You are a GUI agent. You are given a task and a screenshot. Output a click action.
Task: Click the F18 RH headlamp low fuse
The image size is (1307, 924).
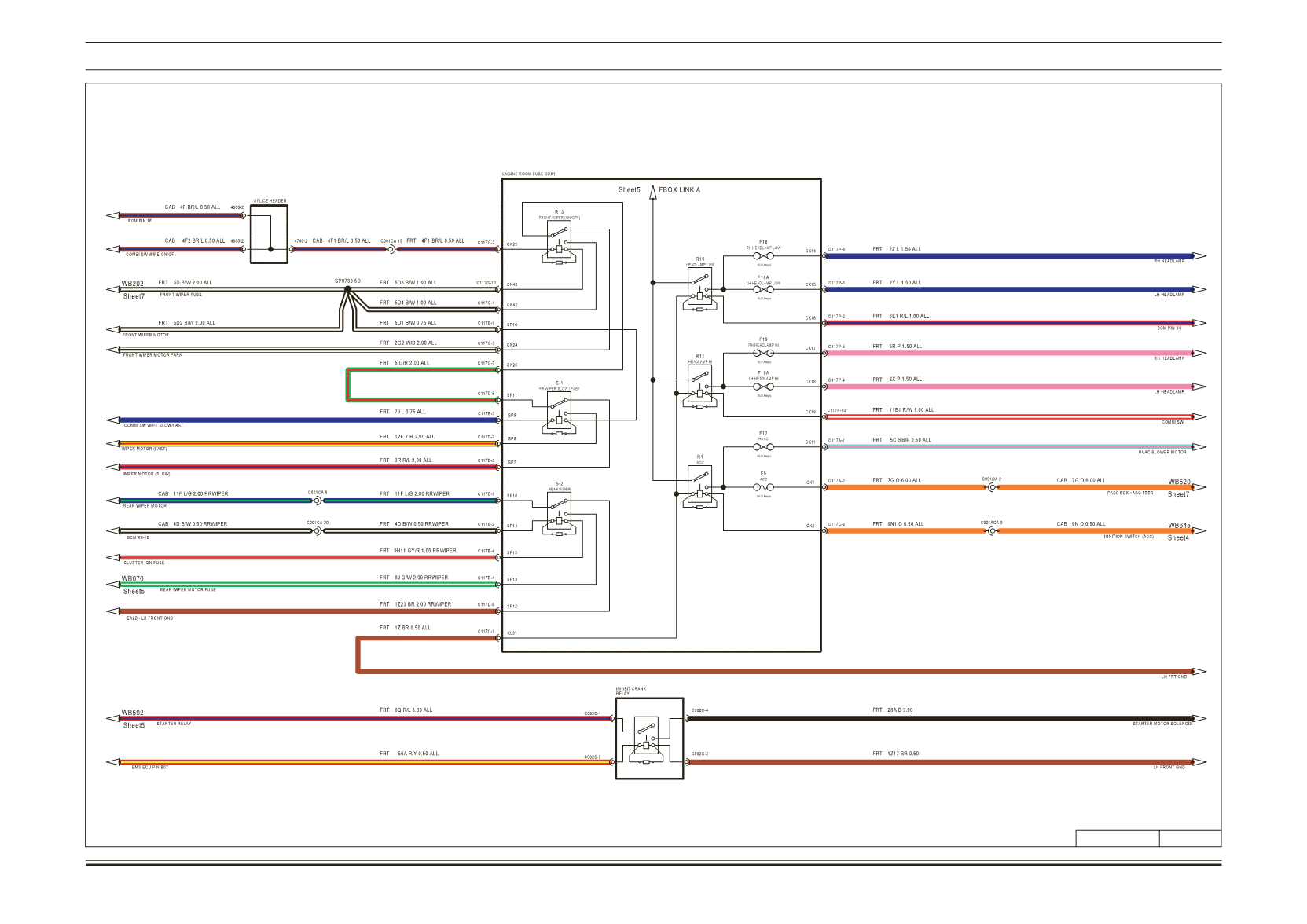pyautogui.click(x=763, y=255)
